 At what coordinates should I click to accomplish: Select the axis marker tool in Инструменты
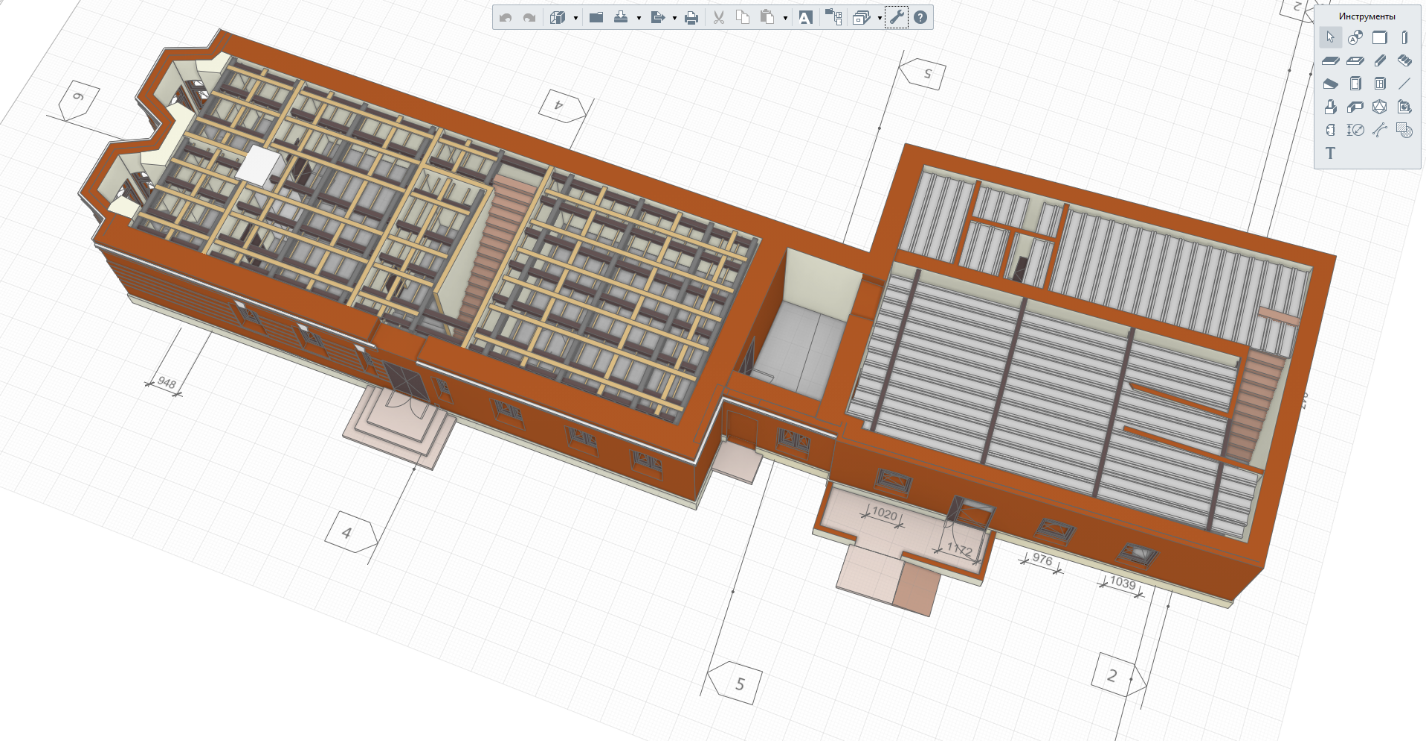pyautogui.click(x=1355, y=37)
